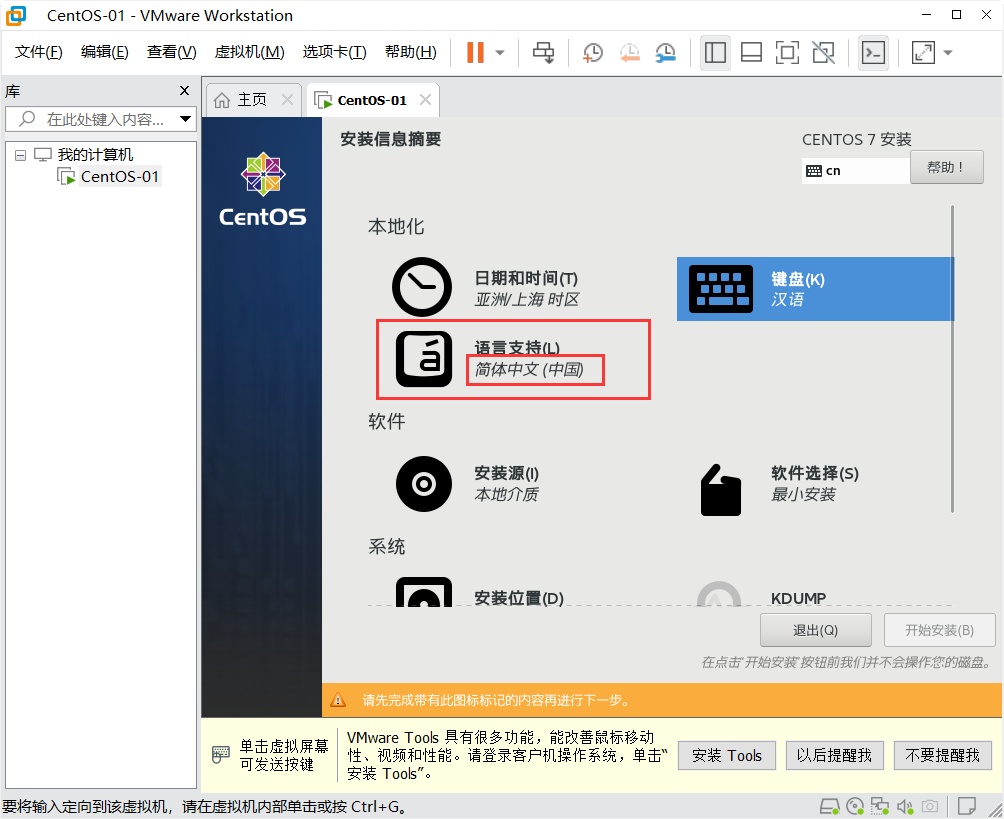The image size is (1004, 819).
Task: Click the 本地介质 text
Action: click(x=506, y=494)
